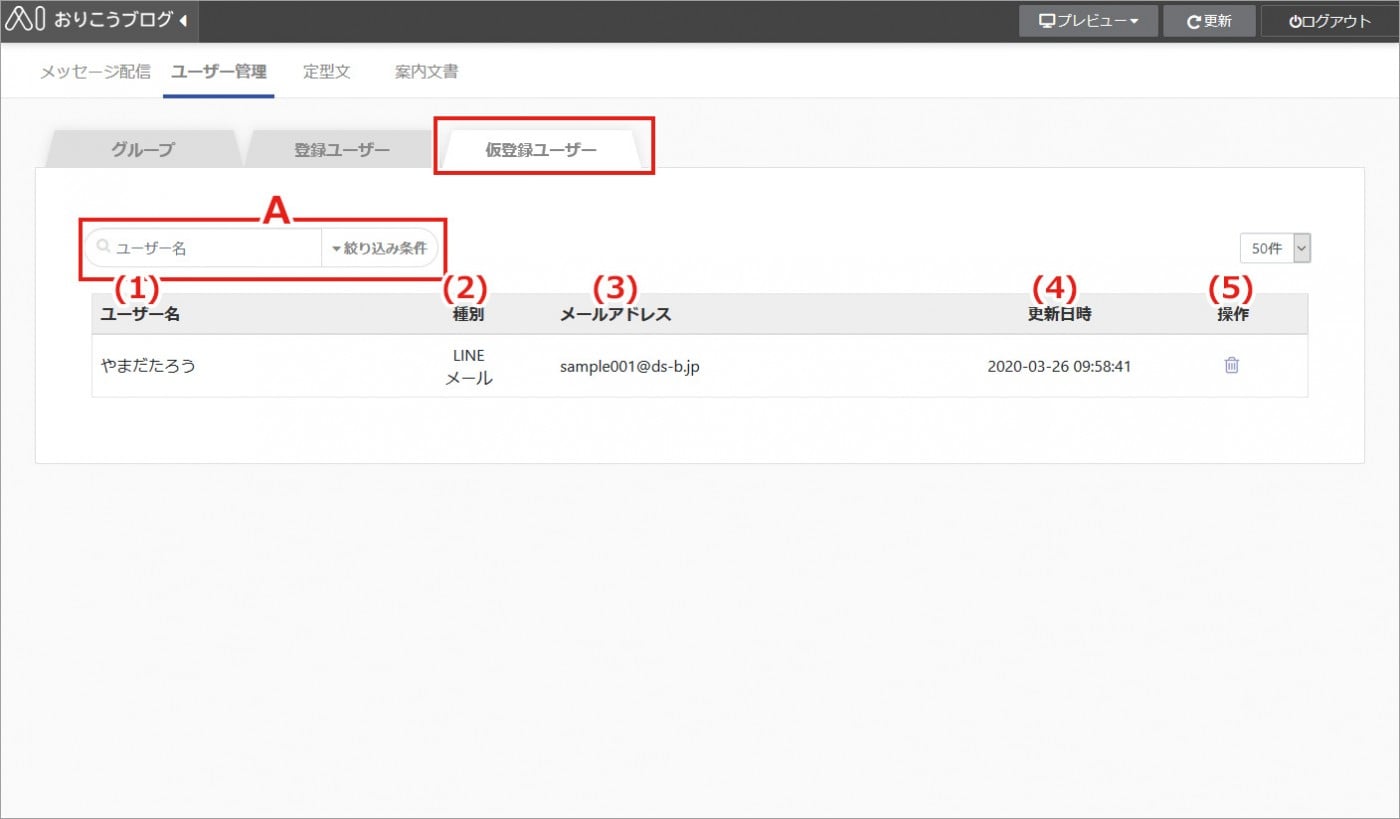Screen dimensions: 1400x819
Task: Collapse sidebar via arrow beside おりこうブログ
Action: tap(183, 21)
